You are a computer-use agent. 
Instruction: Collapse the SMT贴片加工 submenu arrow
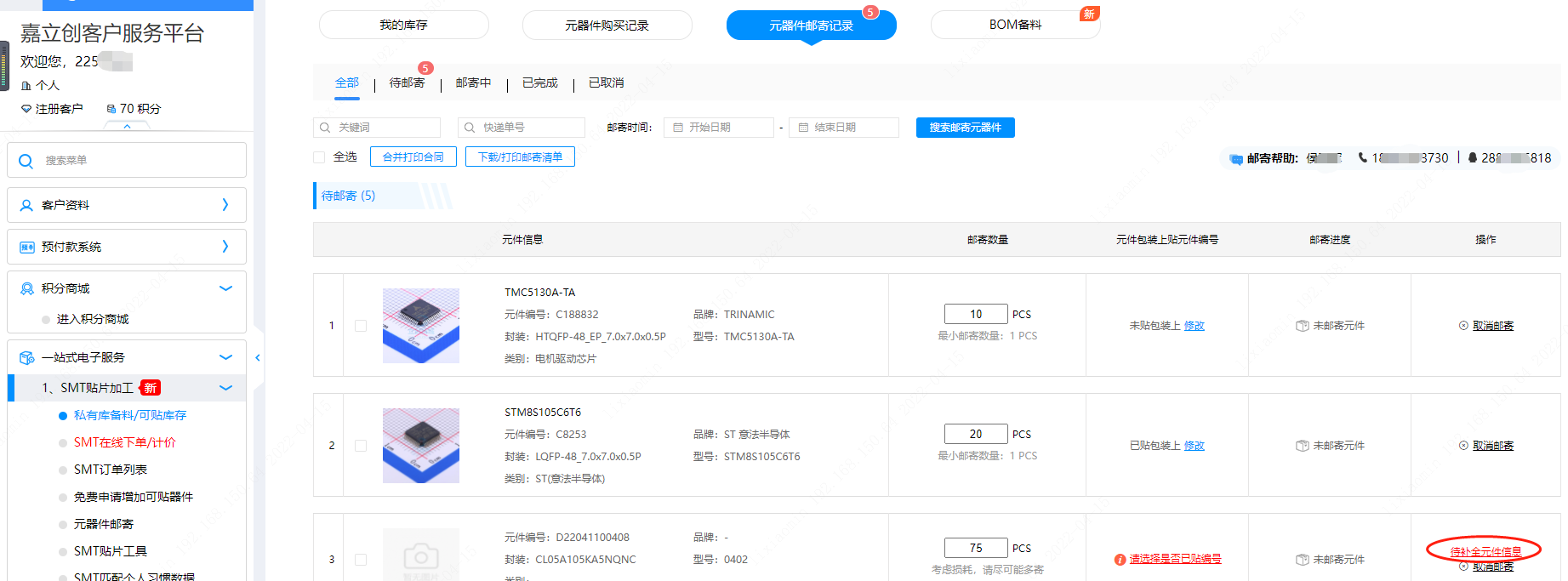225,388
